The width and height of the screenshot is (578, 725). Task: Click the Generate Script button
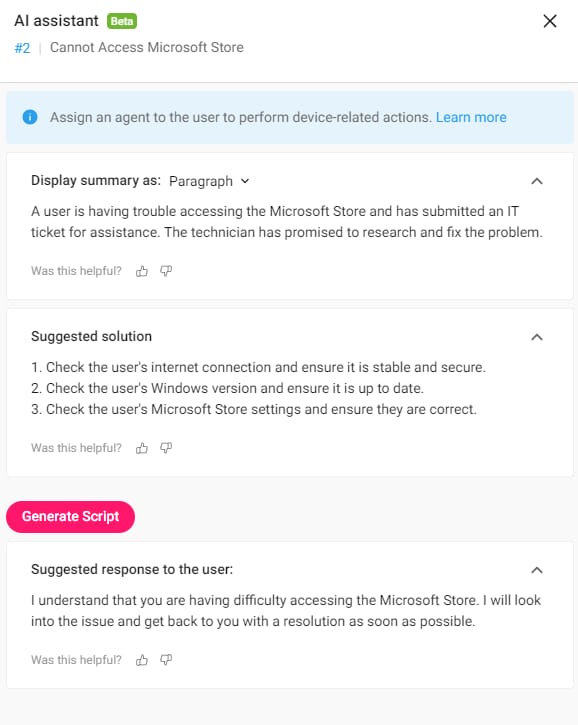click(x=70, y=516)
